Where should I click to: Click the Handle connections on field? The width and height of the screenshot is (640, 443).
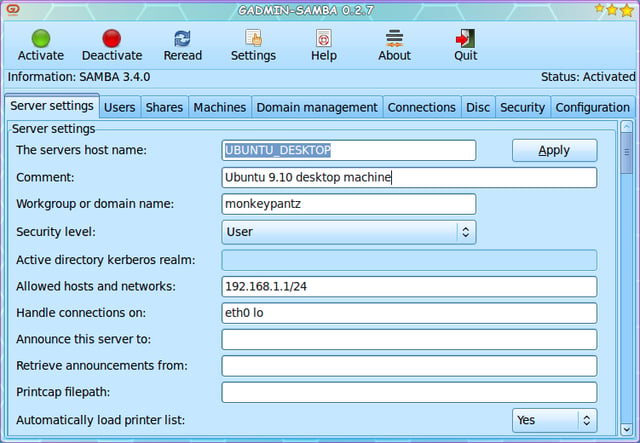point(409,313)
